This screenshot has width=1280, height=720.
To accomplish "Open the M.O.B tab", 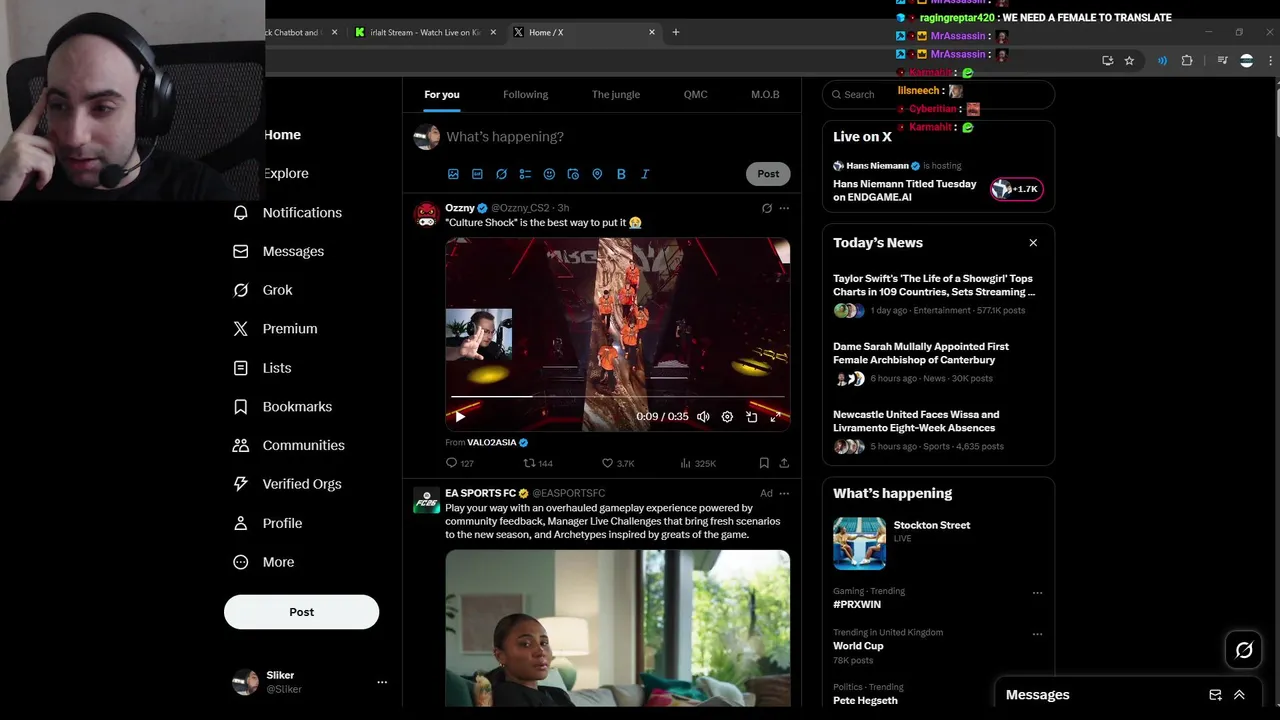I will pos(765,94).
